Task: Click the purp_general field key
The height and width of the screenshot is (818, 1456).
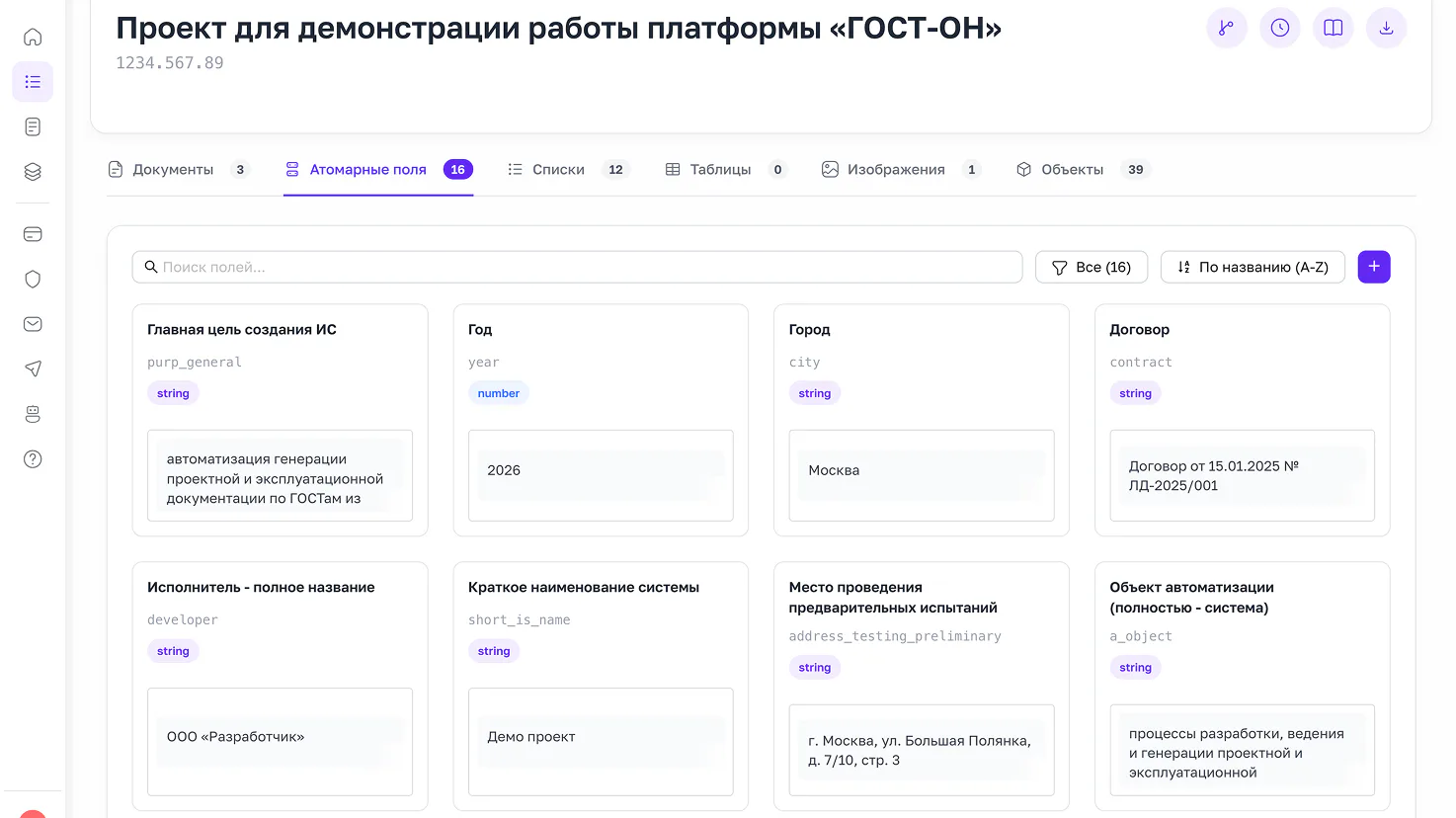Action: click(195, 363)
